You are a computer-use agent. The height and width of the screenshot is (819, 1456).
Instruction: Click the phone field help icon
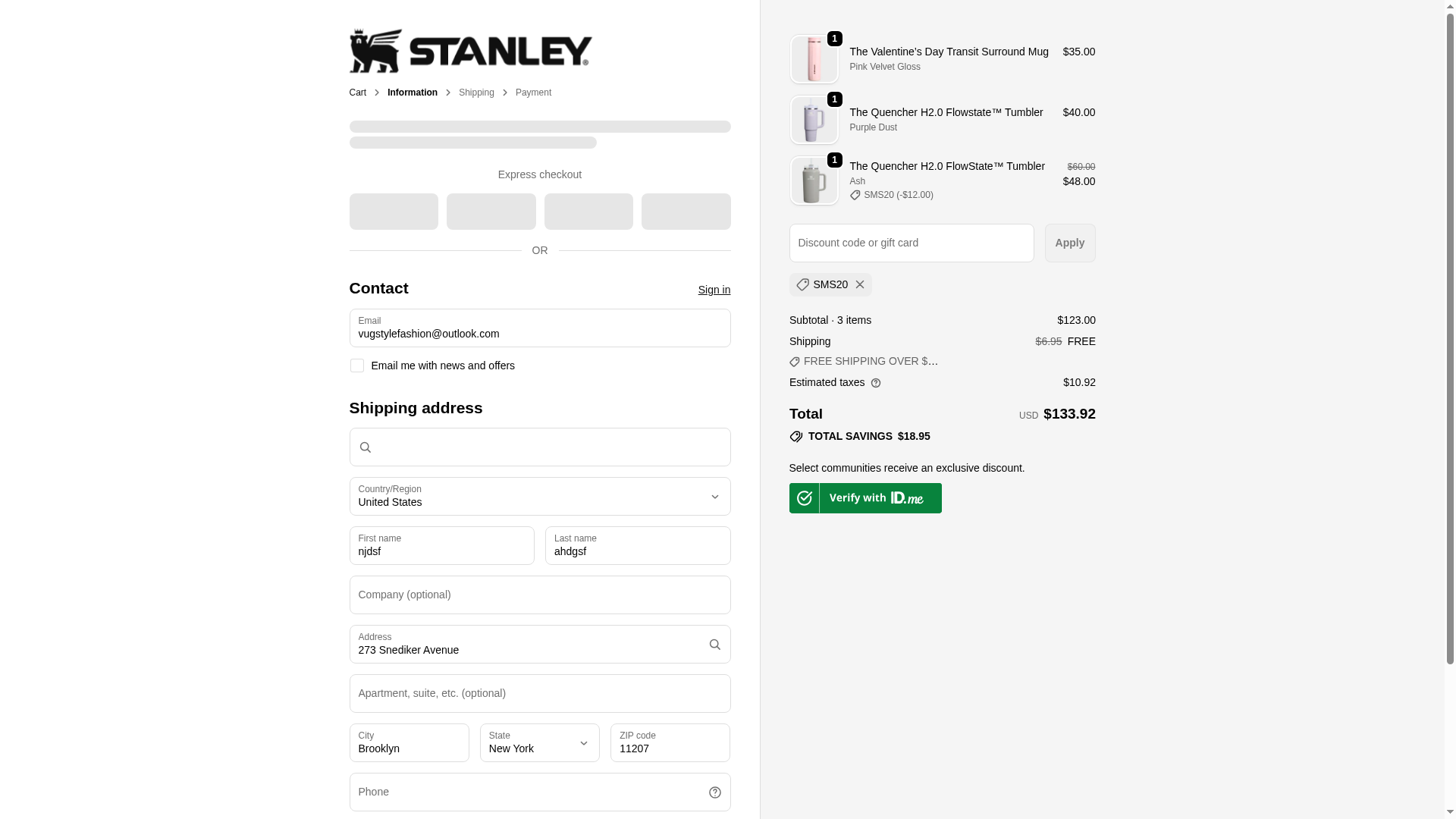pos(714,792)
